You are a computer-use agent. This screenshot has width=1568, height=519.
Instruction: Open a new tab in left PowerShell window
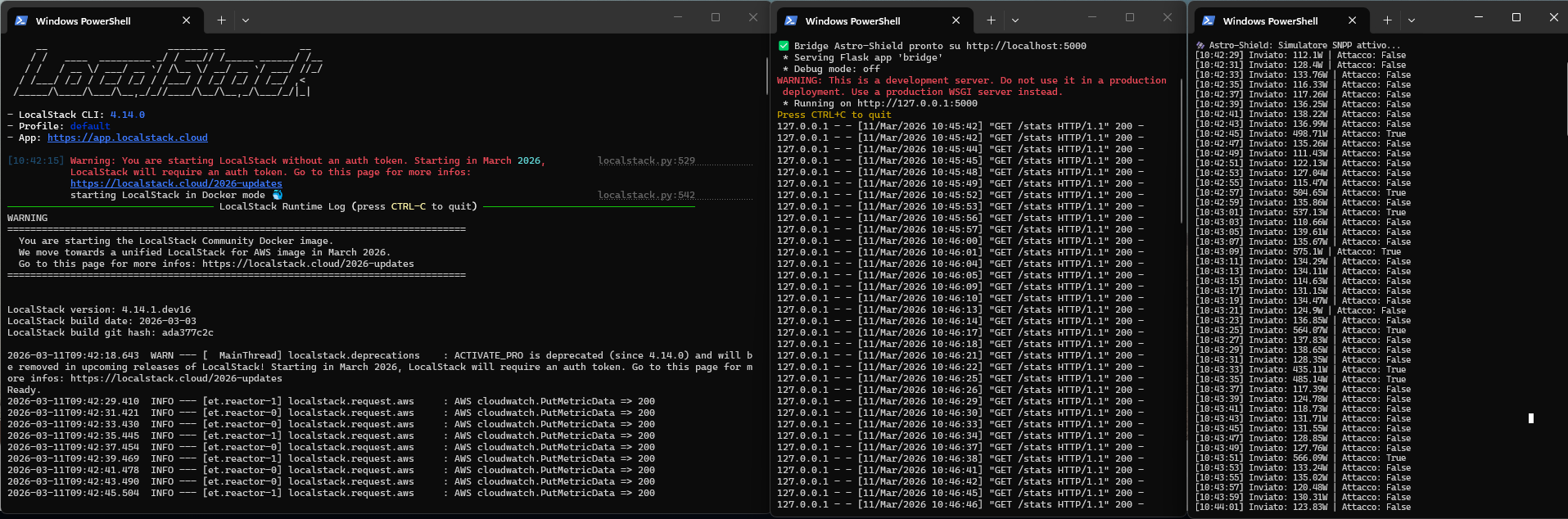221,20
